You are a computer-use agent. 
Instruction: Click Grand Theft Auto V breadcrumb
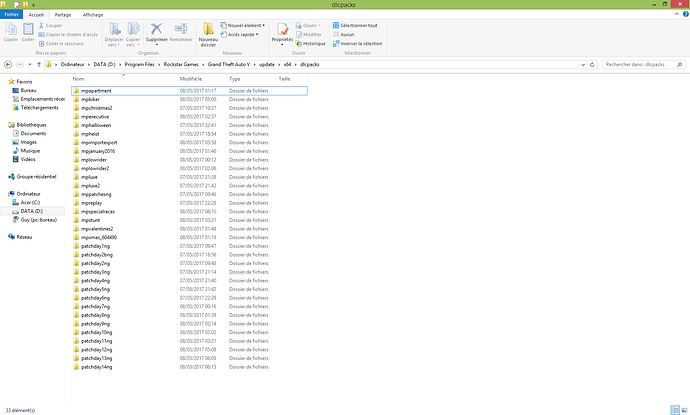pos(228,65)
